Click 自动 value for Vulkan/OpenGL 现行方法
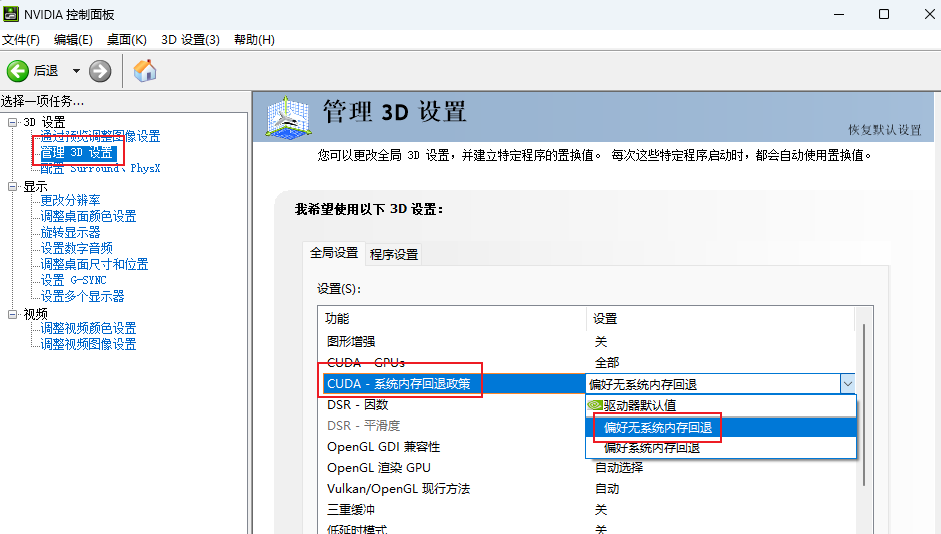941x534 pixels. coord(607,488)
